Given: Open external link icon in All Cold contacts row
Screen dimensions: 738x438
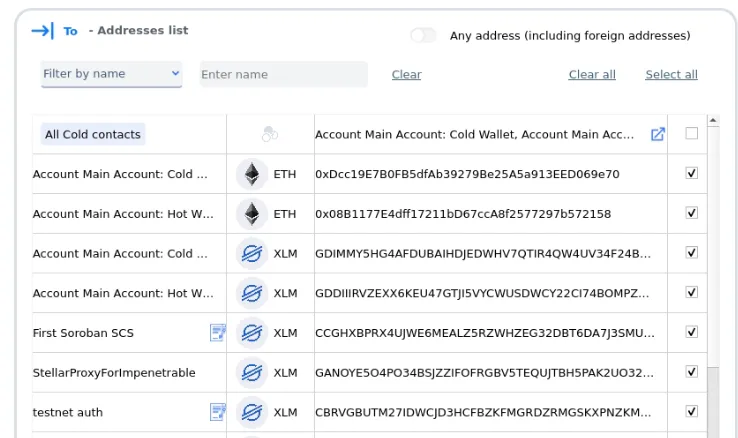Looking at the screenshot, I should coord(658,135).
